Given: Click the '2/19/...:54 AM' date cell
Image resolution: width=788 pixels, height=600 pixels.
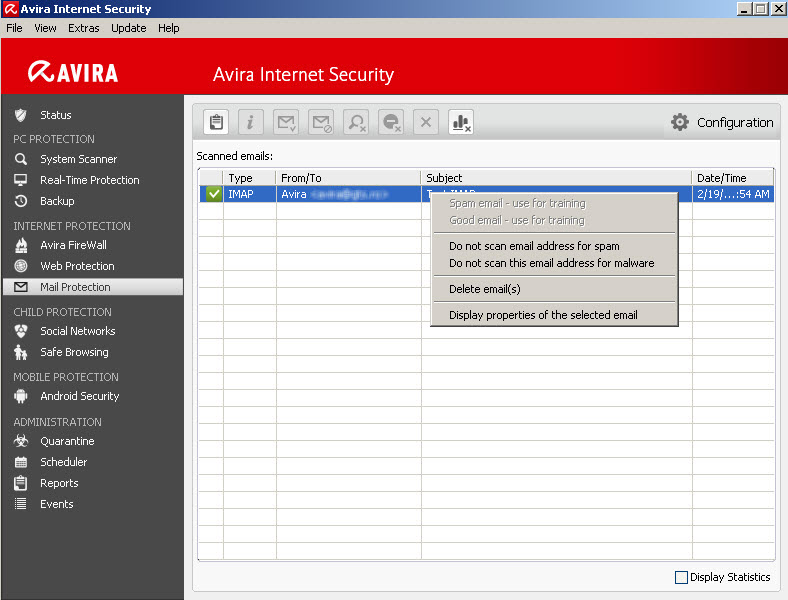Looking at the screenshot, I should pos(733,194).
